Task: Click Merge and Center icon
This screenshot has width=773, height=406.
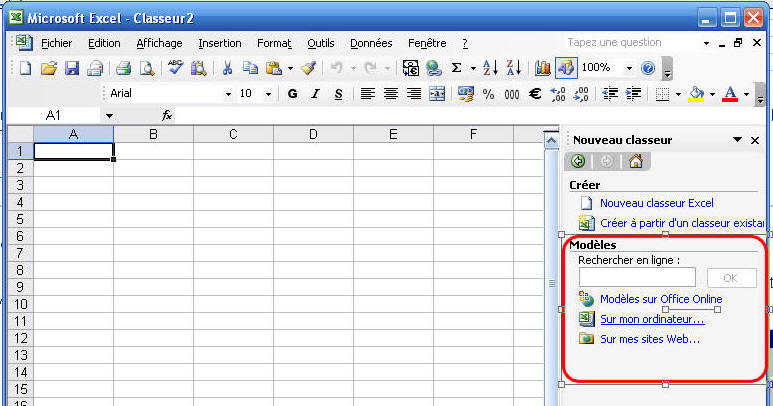Action: (x=437, y=94)
